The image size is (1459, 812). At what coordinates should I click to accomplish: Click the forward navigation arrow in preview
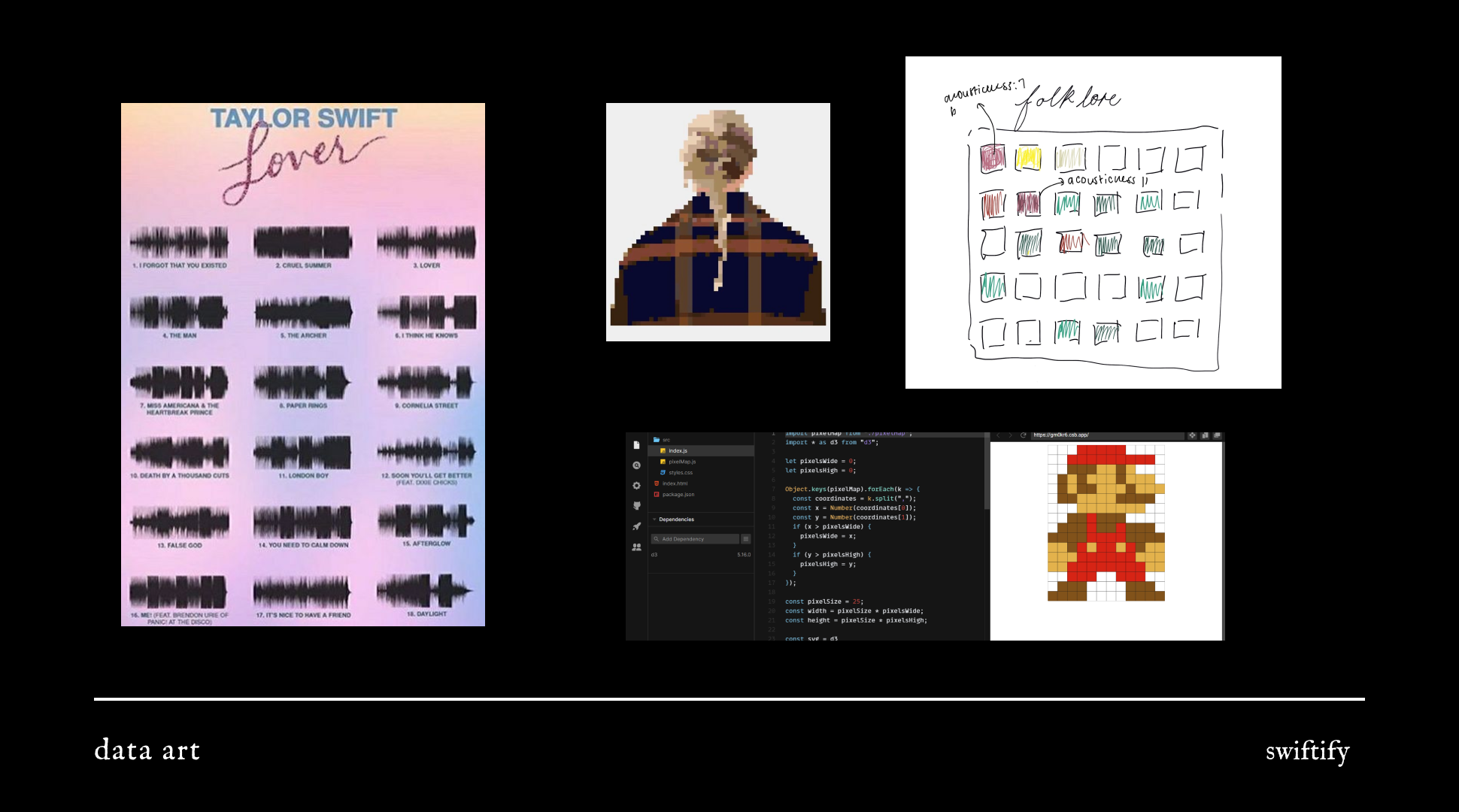click(x=1010, y=435)
